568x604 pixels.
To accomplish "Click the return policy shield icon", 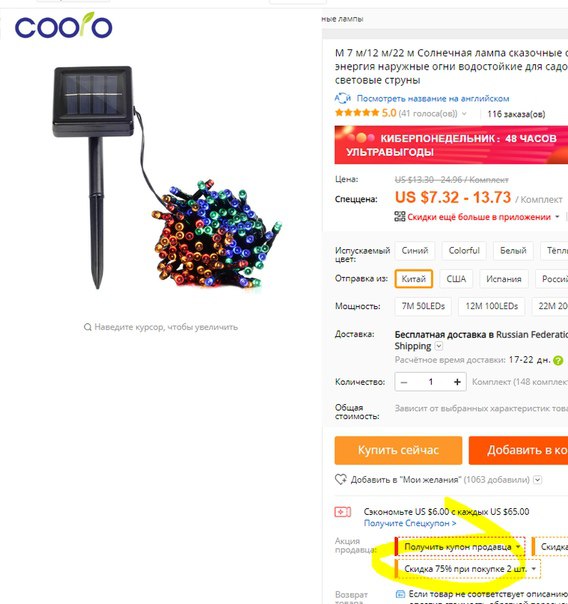I will coord(400,594).
